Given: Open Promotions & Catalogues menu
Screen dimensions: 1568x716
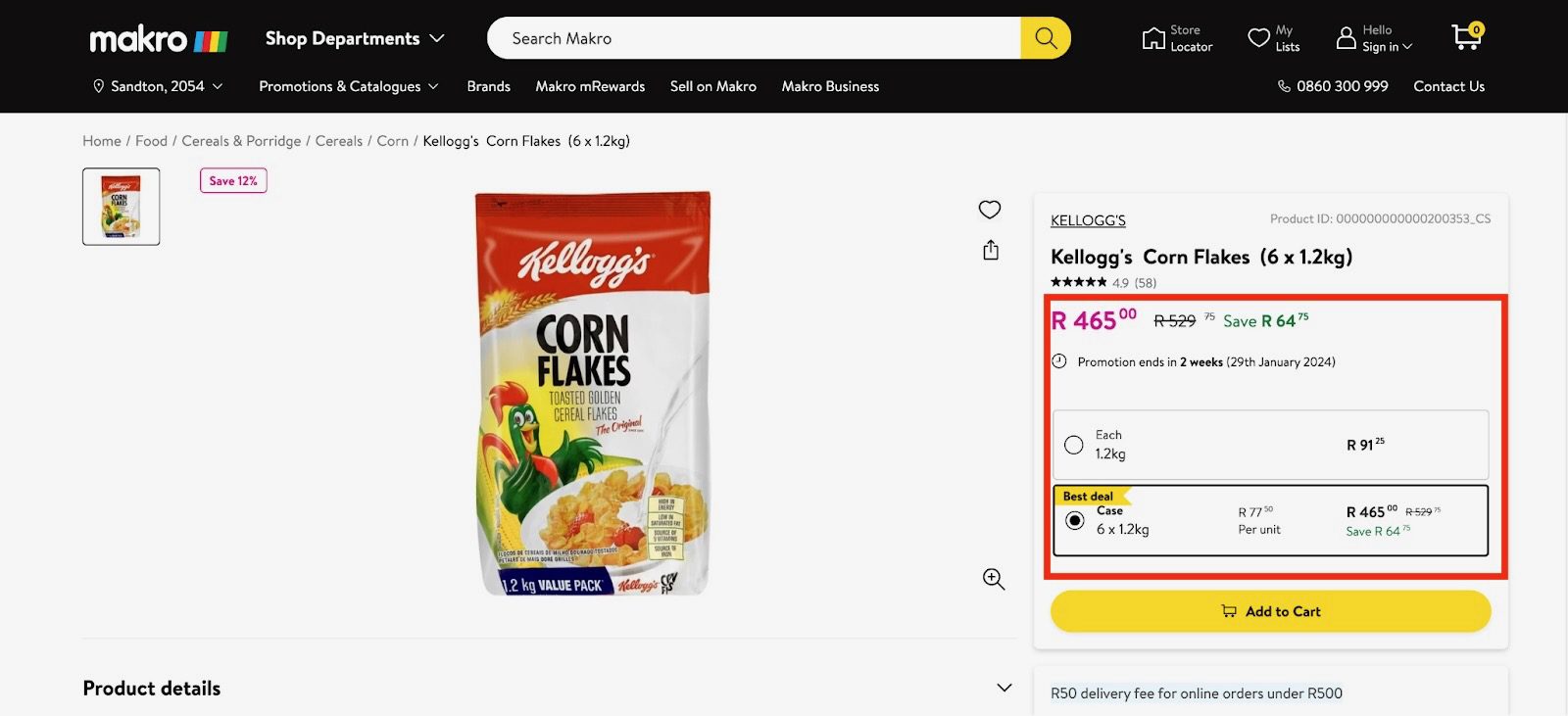Looking at the screenshot, I should pos(348,86).
